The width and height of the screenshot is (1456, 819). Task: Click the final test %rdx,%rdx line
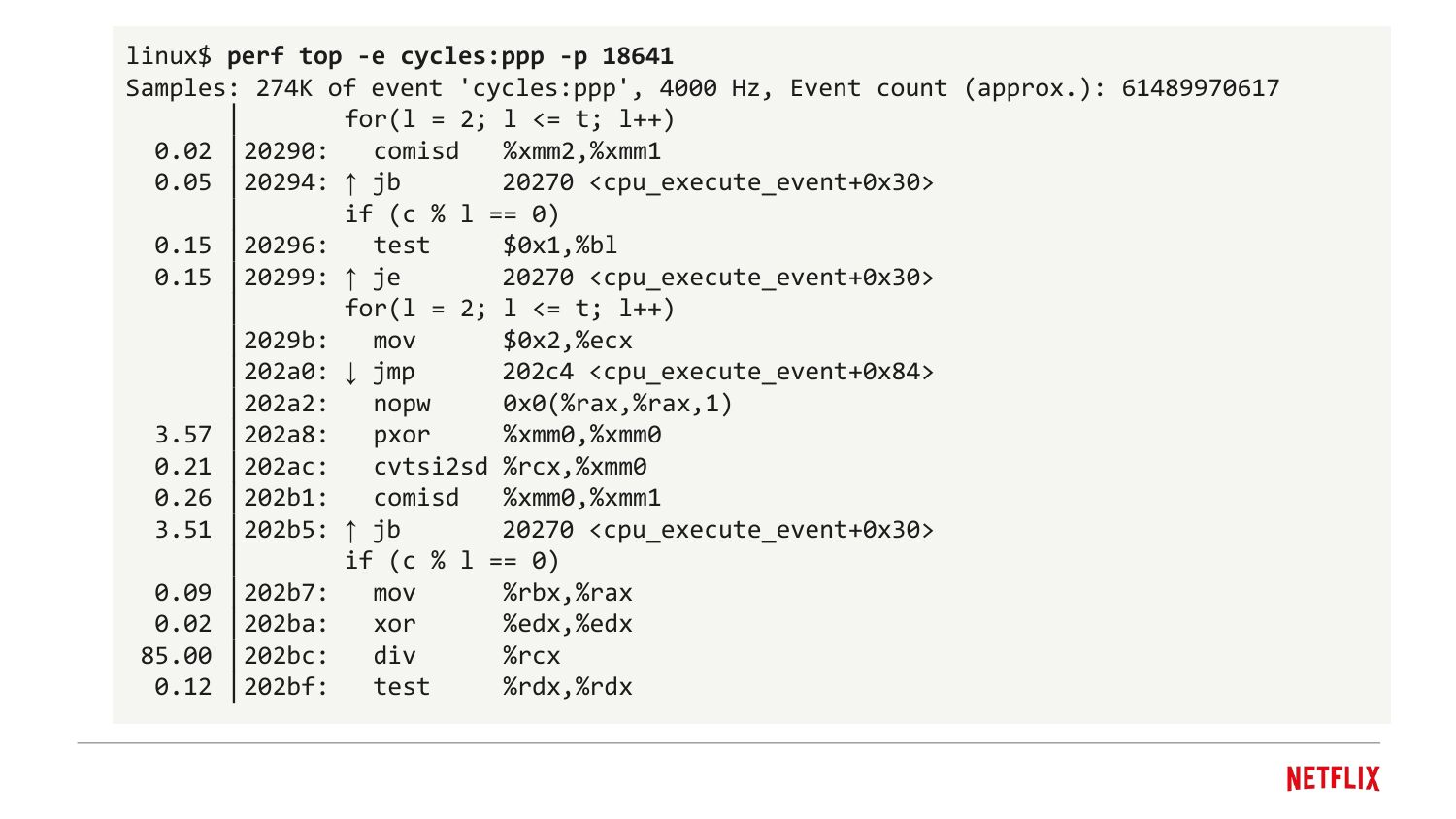(502, 687)
